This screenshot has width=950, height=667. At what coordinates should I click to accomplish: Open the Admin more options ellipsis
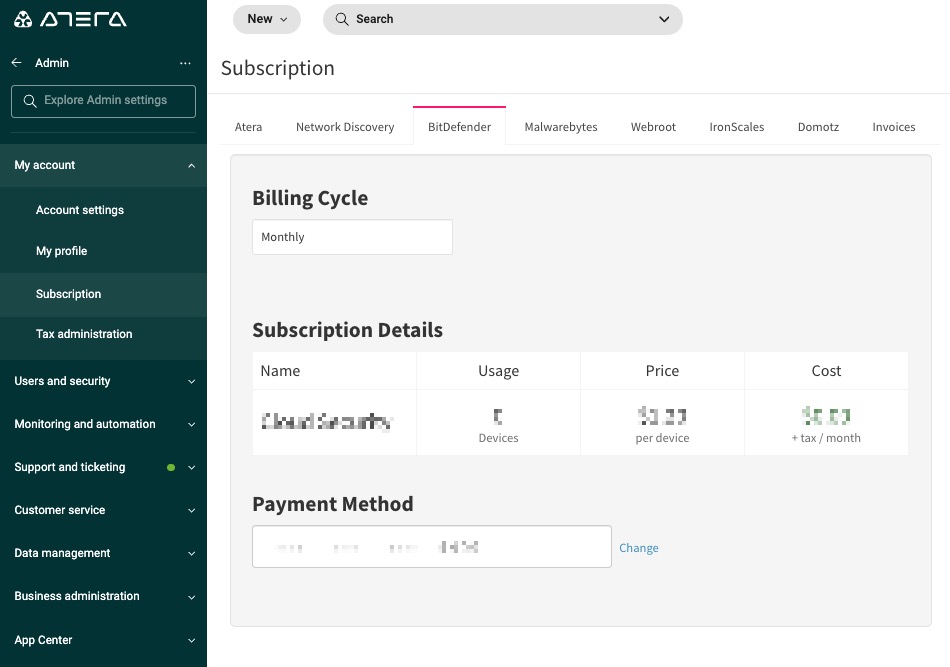(x=185, y=63)
